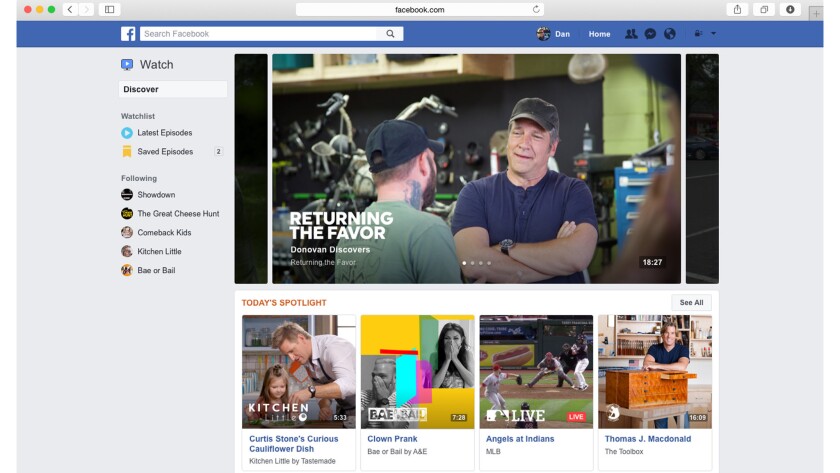Open Curtis Stone's Curious Cauliflower Dish title

294,444
